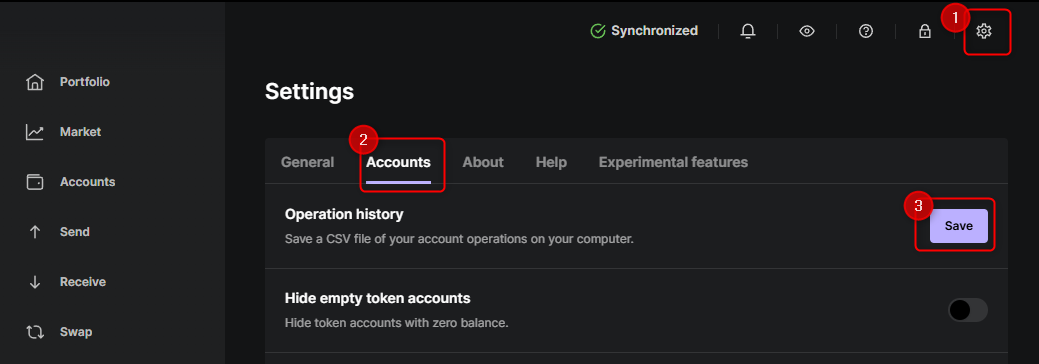The height and width of the screenshot is (364, 1039).
Task: Click the Accounts wallet icon in sidebar
Action: pos(34,182)
